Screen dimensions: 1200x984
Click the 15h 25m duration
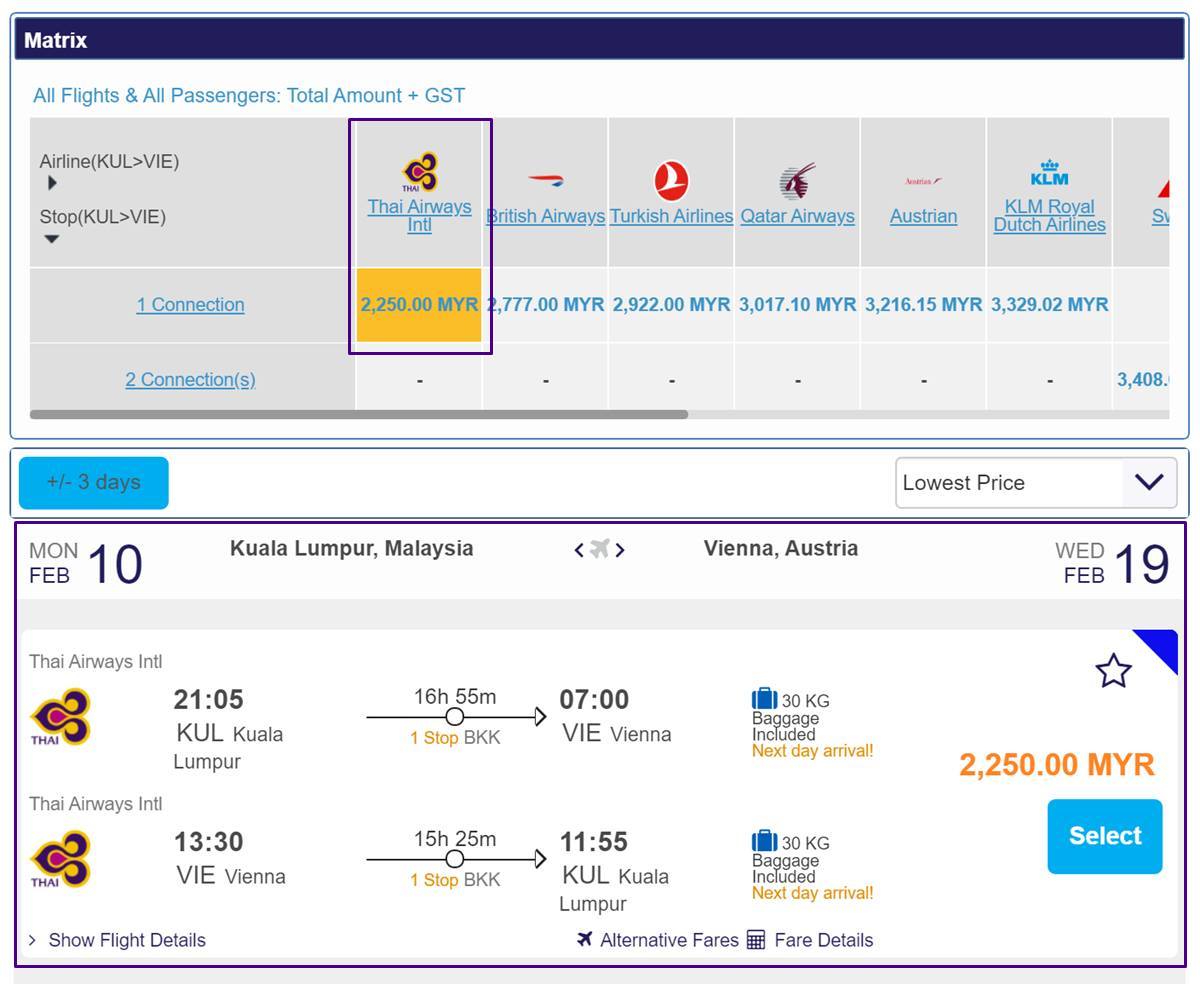(x=455, y=839)
